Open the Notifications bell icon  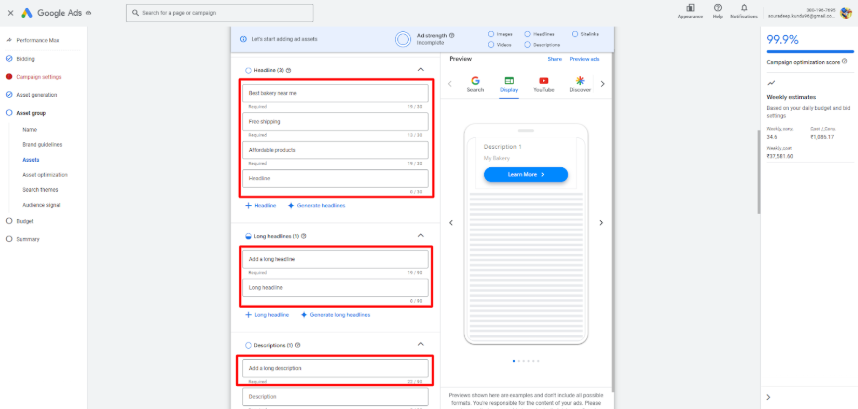[743, 8]
